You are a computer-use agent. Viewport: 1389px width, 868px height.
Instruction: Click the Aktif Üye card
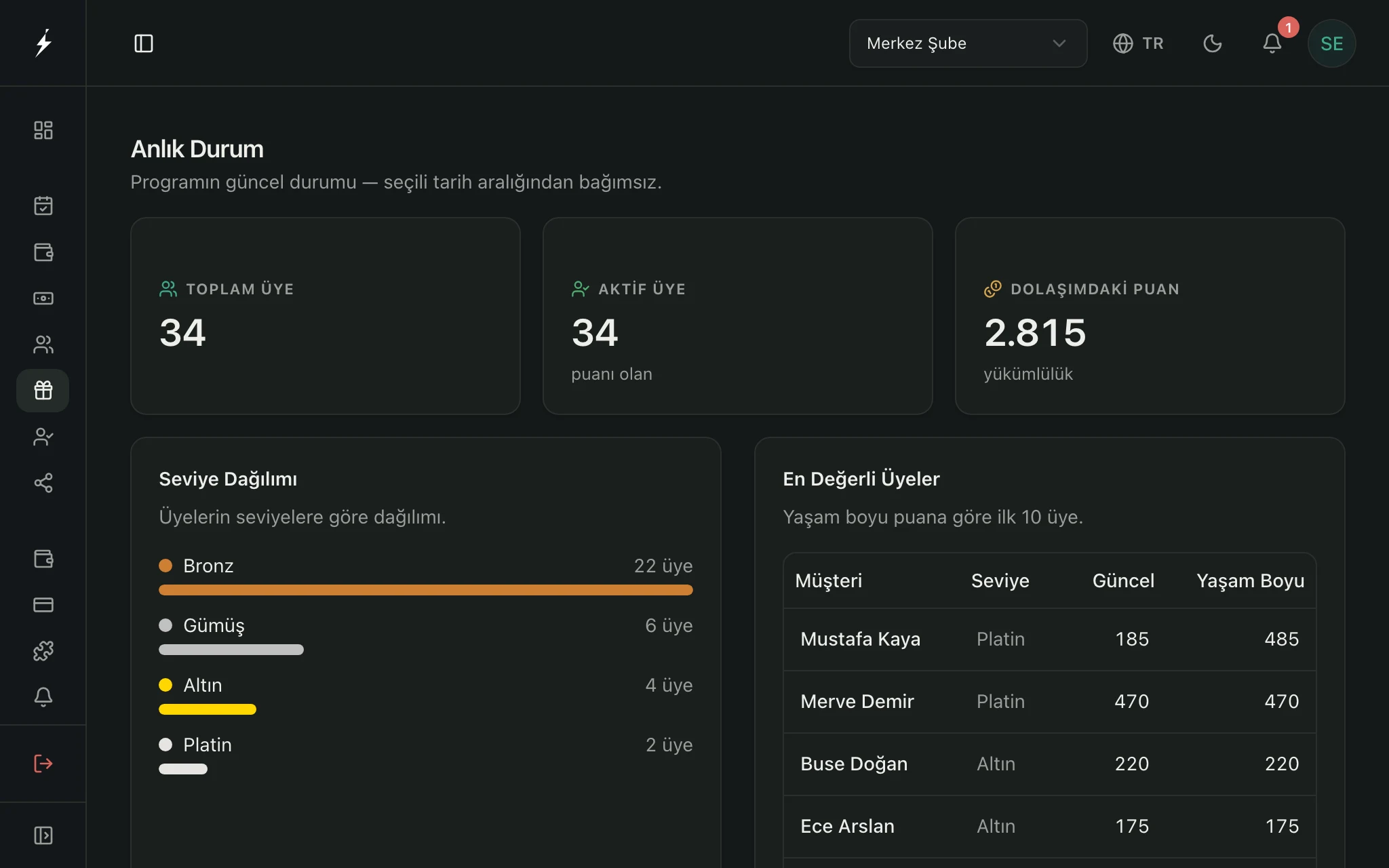(738, 316)
